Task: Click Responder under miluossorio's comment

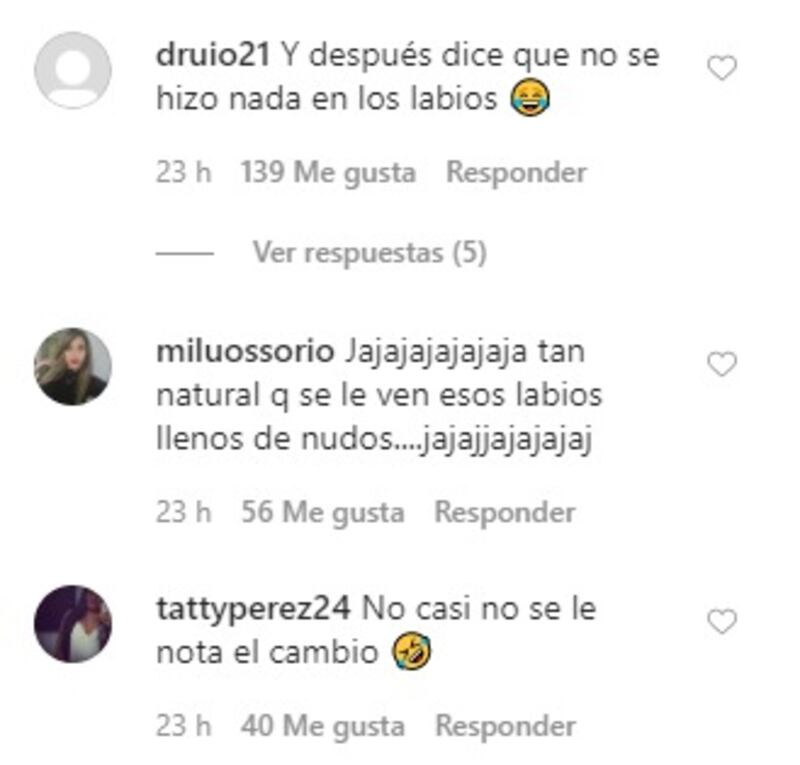Action: pyautogui.click(x=505, y=512)
